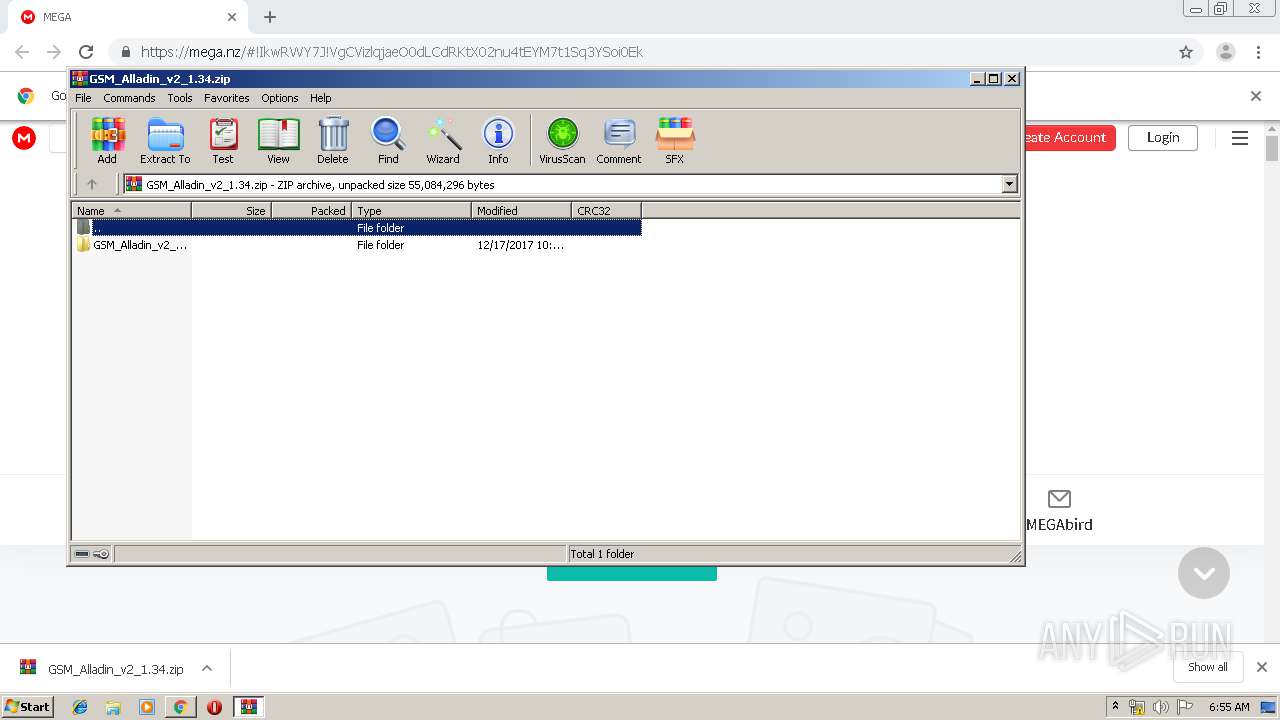Add an archive Comment
This screenshot has width=1280, height=720.
coord(619,140)
